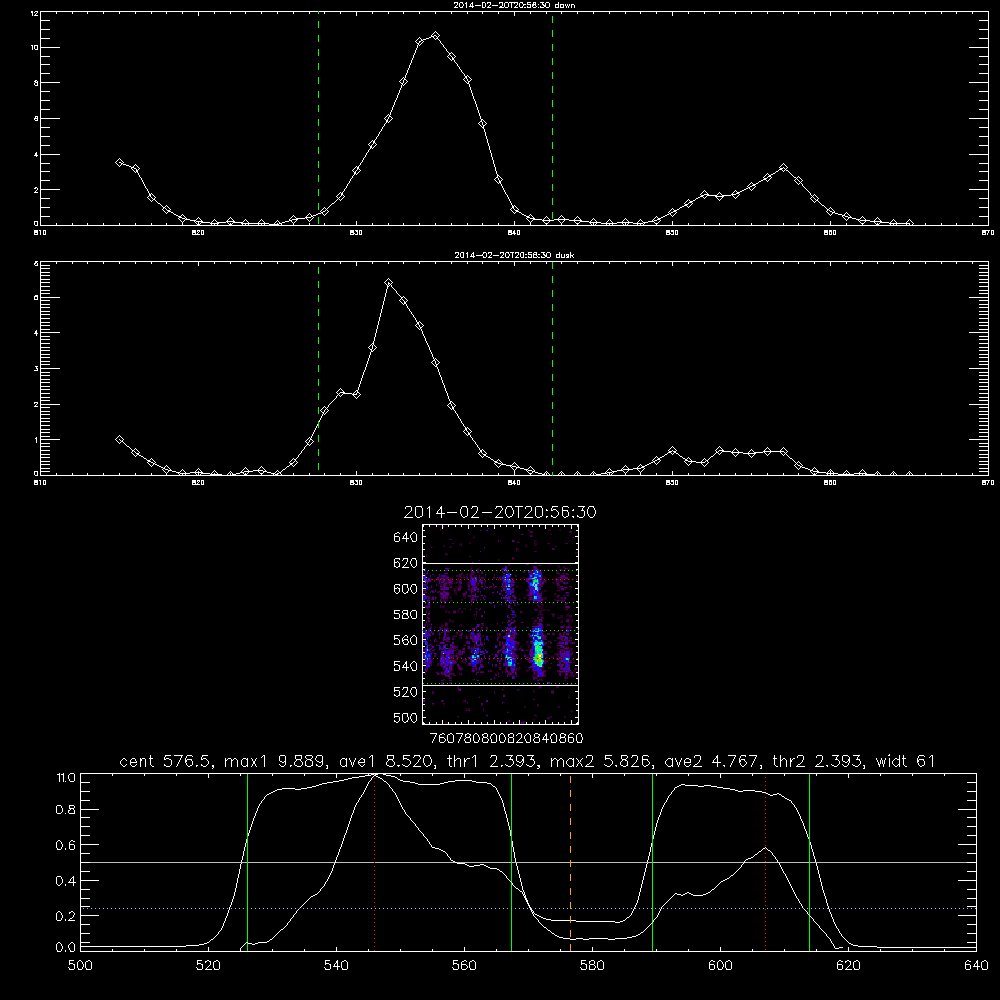Click the orange dashed center line in bottom plot
The width and height of the screenshot is (1000, 1000).
pos(570,862)
